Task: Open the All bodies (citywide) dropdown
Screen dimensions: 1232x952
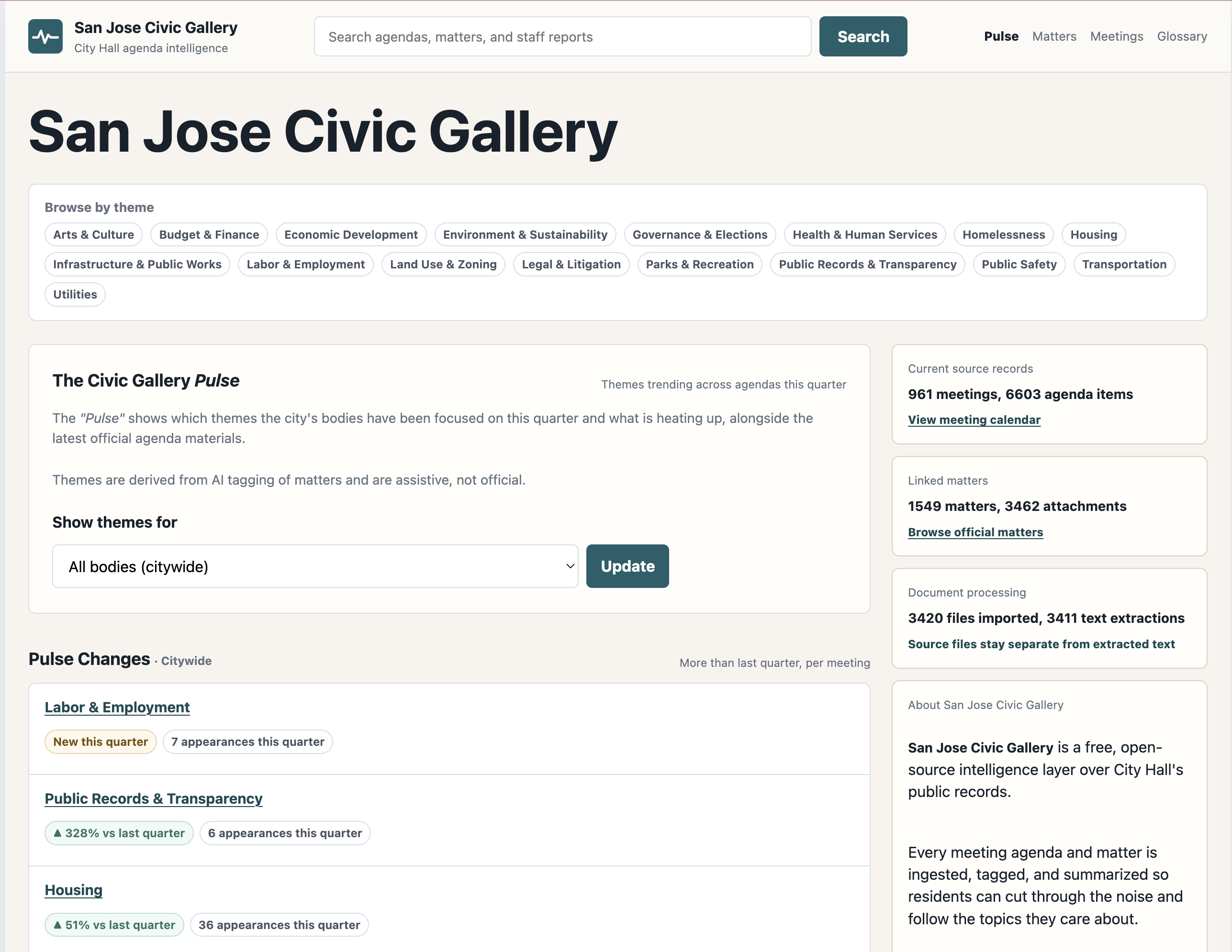Action: [315, 566]
